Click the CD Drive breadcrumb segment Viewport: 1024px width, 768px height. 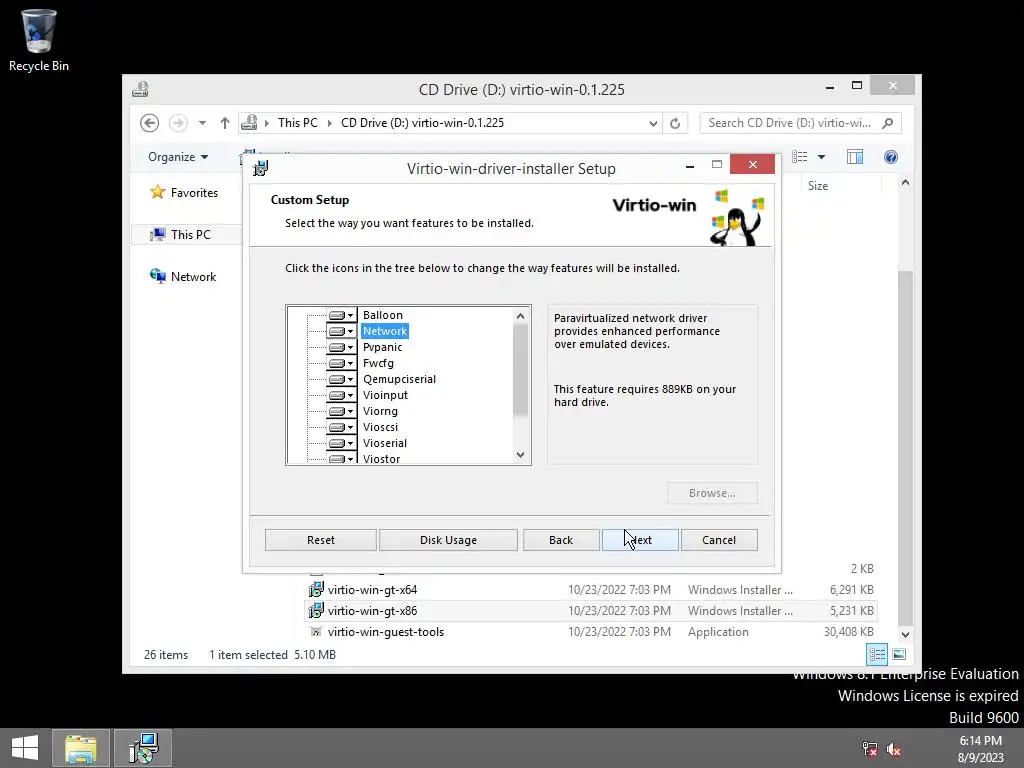pyautogui.click(x=423, y=123)
